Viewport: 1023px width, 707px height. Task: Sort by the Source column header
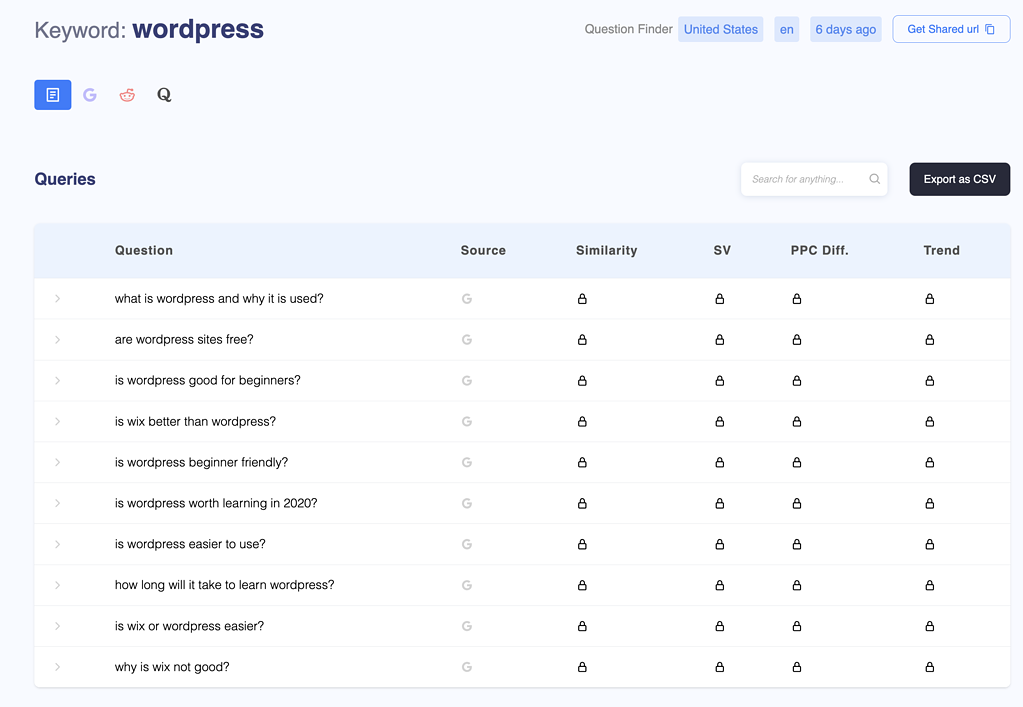point(483,250)
